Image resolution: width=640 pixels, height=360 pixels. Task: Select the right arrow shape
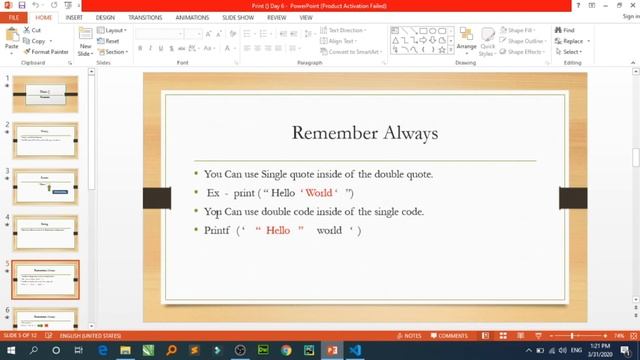pyautogui.click(x=423, y=40)
